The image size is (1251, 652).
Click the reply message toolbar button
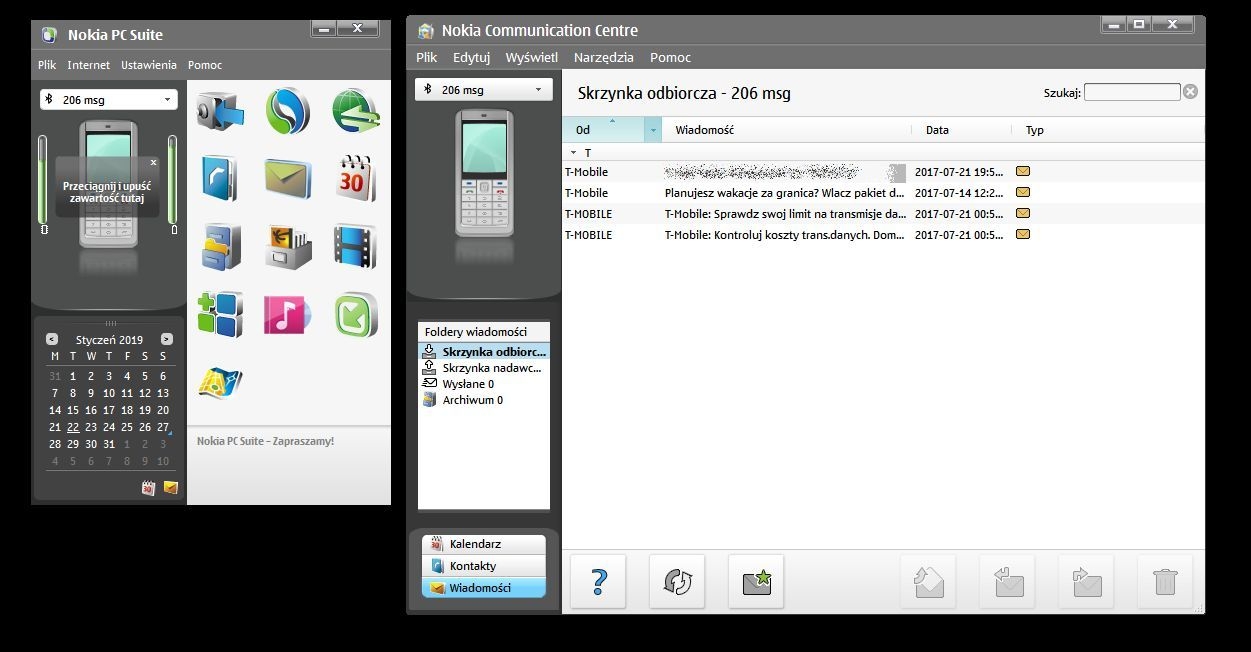pyautogui.click(x=1007, y=581)
